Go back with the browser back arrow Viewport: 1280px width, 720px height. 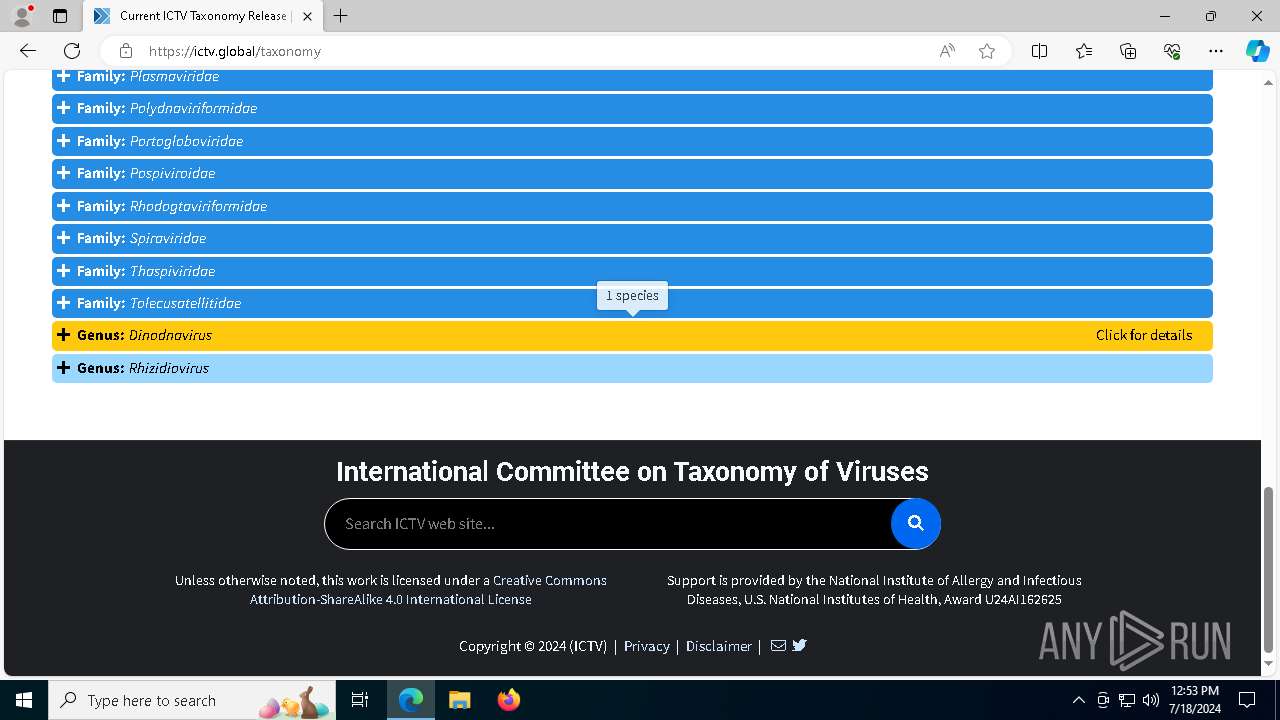tap(28, 51)
